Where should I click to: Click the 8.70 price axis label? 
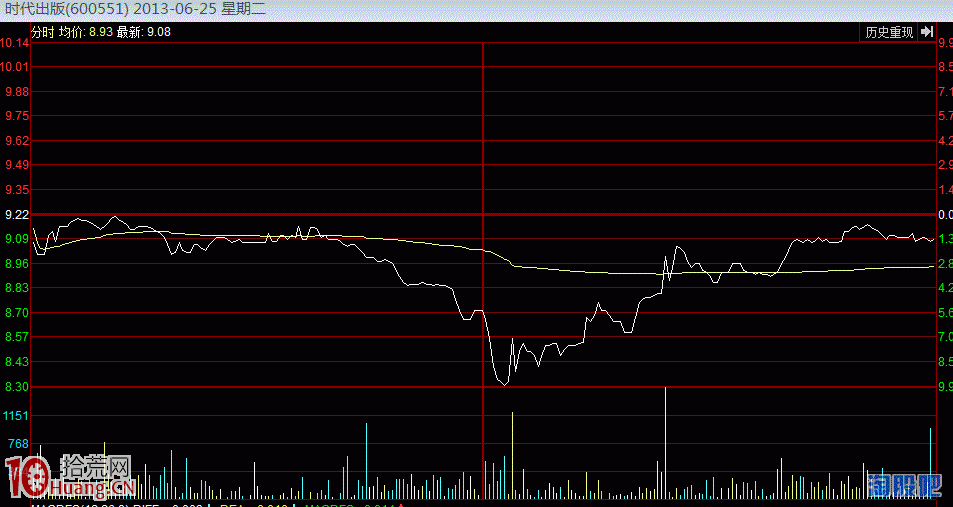coord(15,313)
